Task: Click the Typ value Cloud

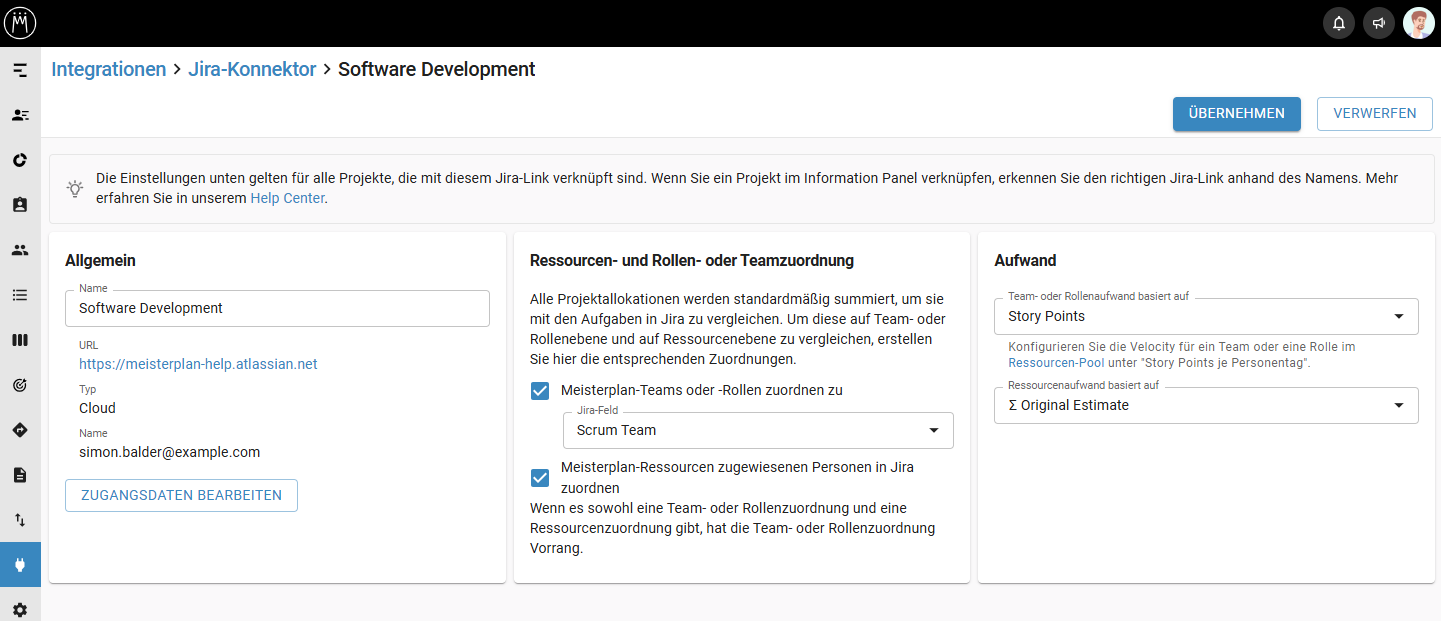Action: click(x=97, y=408)
